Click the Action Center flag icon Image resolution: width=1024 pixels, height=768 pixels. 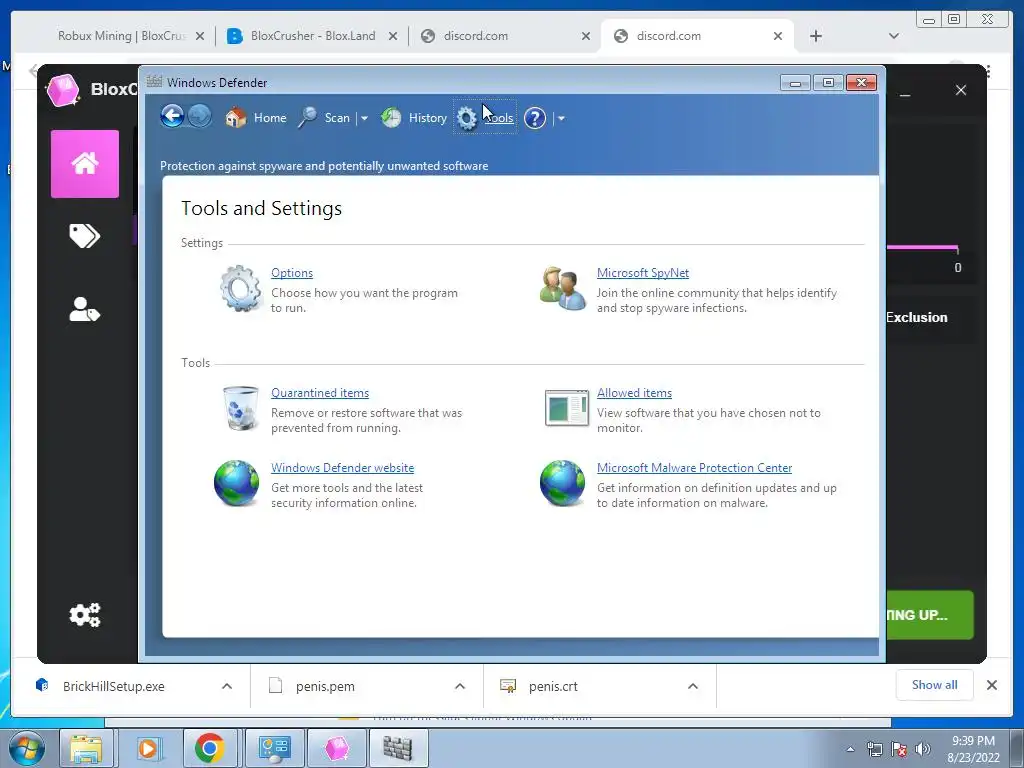coord(899,749)
